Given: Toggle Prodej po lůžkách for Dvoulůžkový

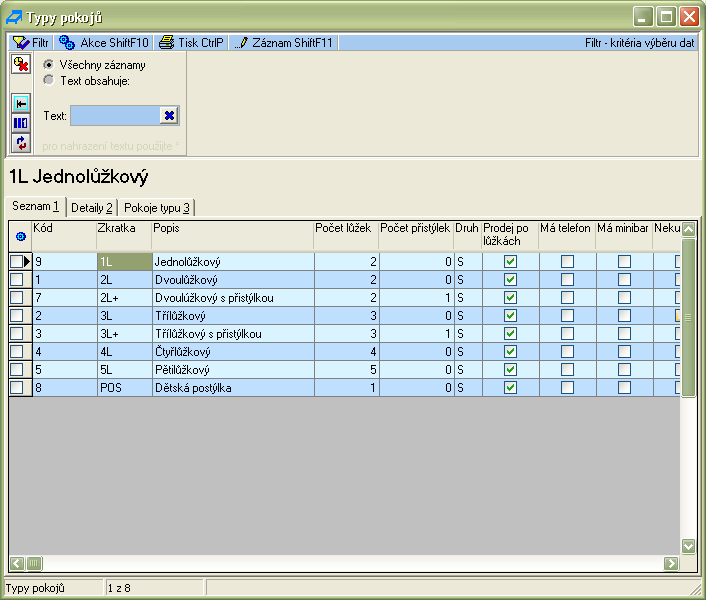Looking at the screenshot, I should pos(510,280).
